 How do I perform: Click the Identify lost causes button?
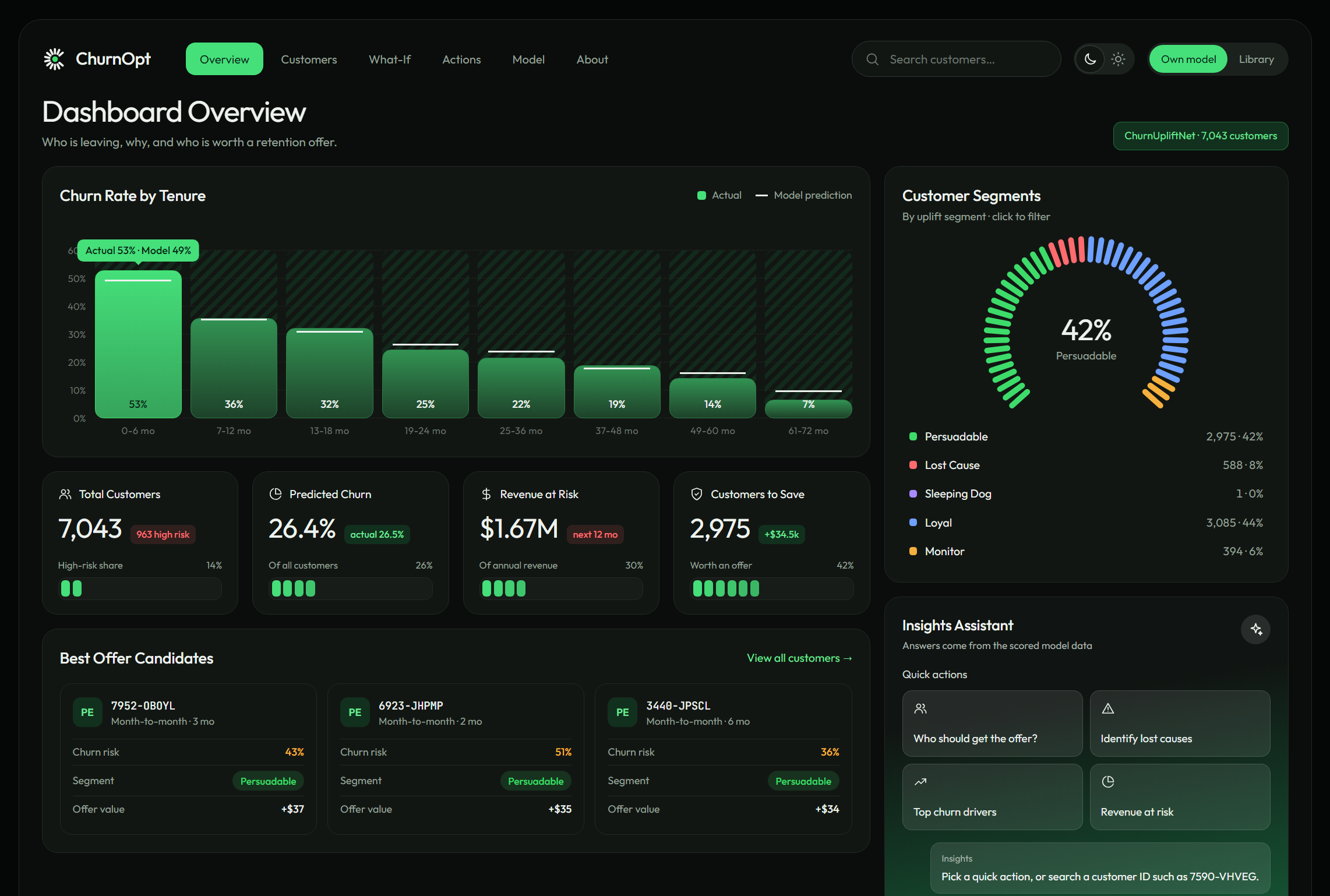click(1180, 723)
